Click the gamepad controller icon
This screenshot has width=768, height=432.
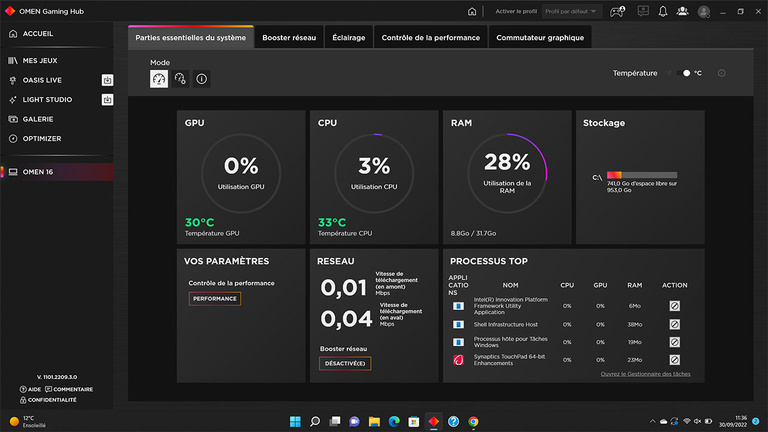point(617,11)
